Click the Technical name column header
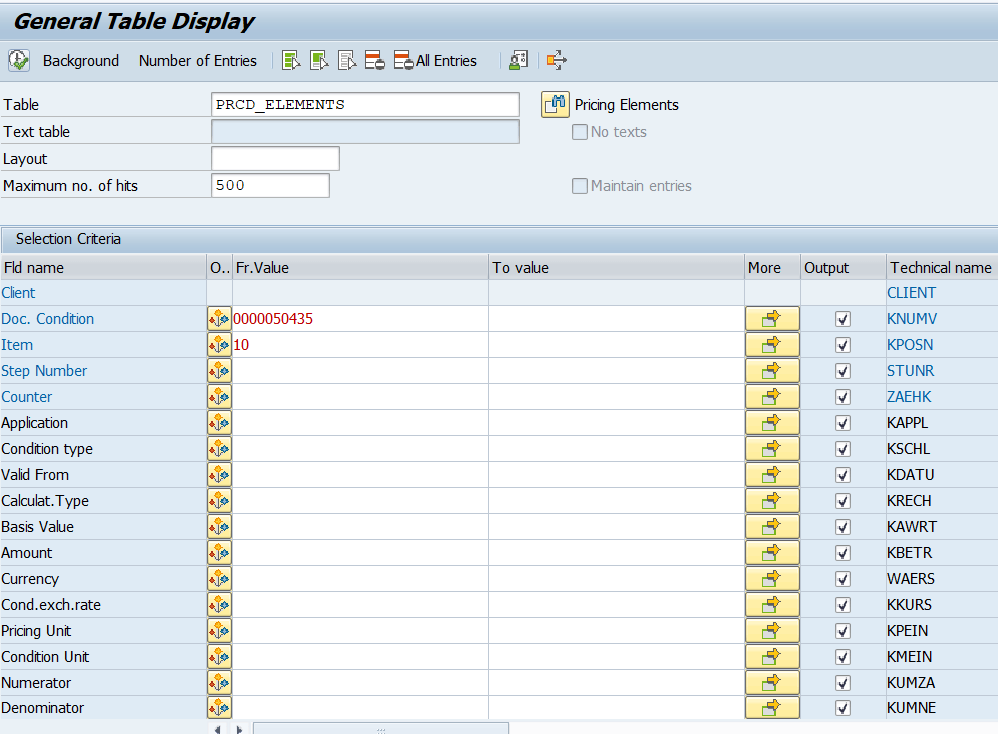 pyautogui.click(x=940, y=267)
